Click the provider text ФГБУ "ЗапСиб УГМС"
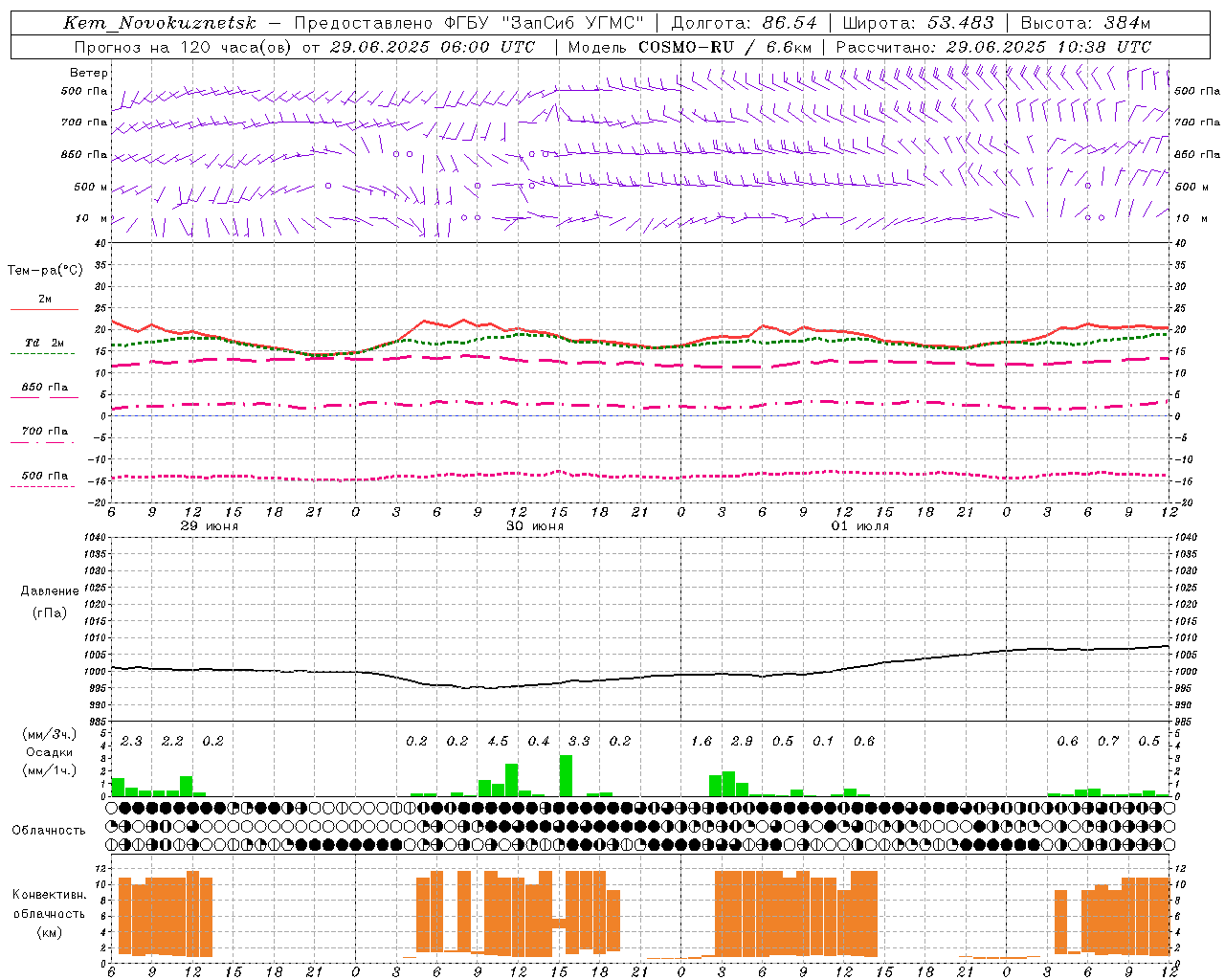 tap(544, 23)
